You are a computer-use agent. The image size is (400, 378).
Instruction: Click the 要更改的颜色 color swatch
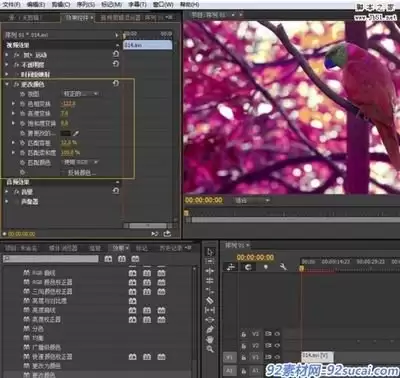pyautogui.click(x=66, y=133)
